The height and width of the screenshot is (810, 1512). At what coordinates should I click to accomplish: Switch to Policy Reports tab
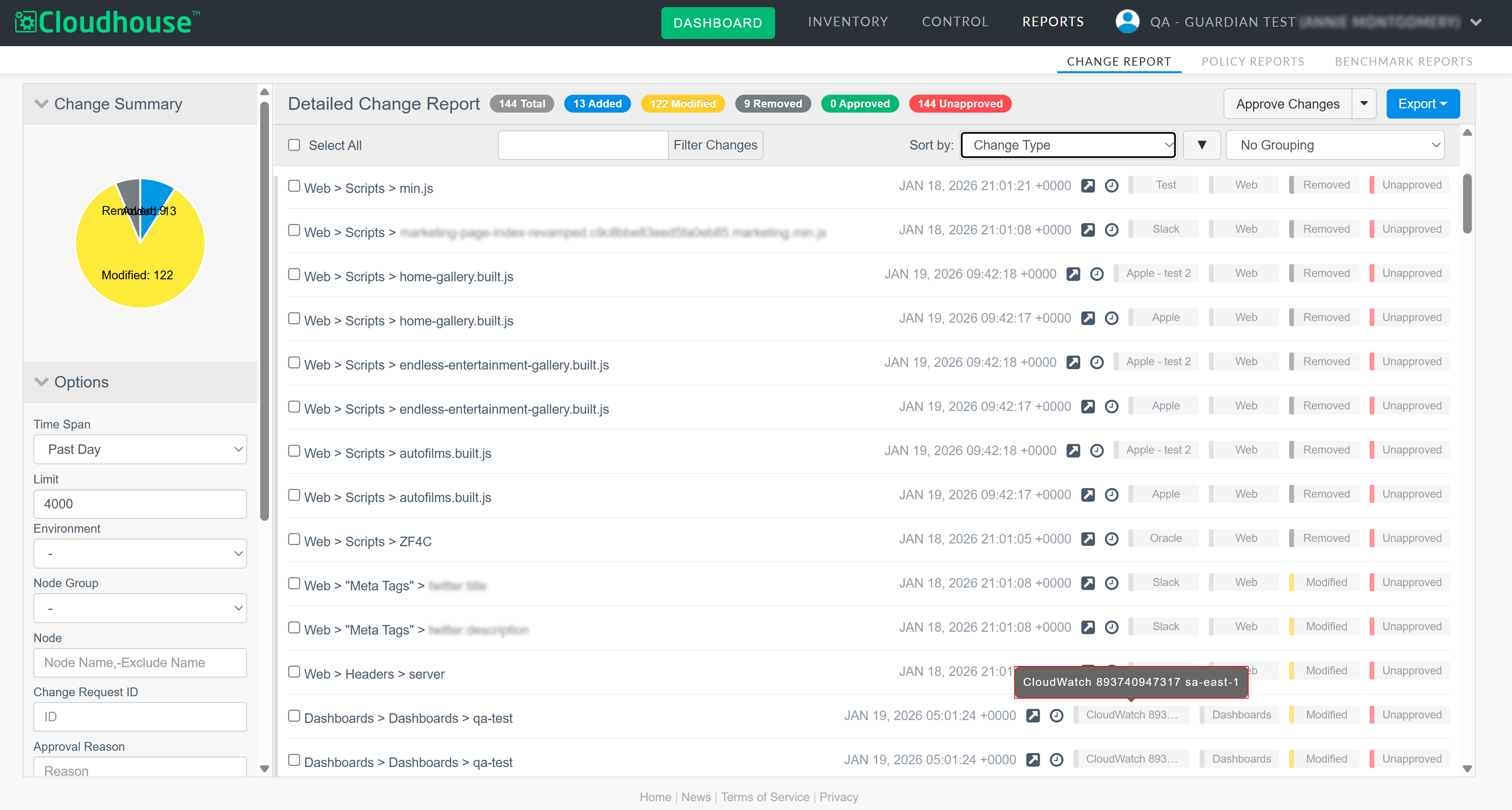pos(1253,62)
